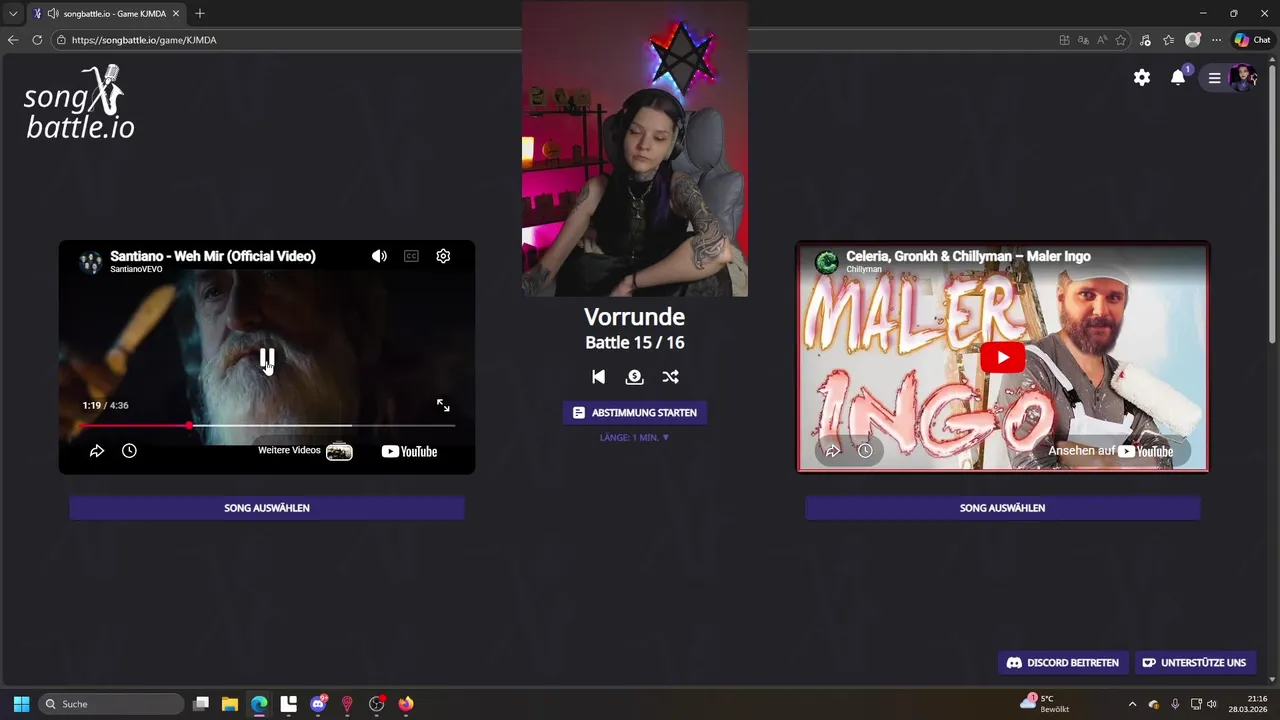Open Discord from the taskbar
1280x720 pixels.
318,704
